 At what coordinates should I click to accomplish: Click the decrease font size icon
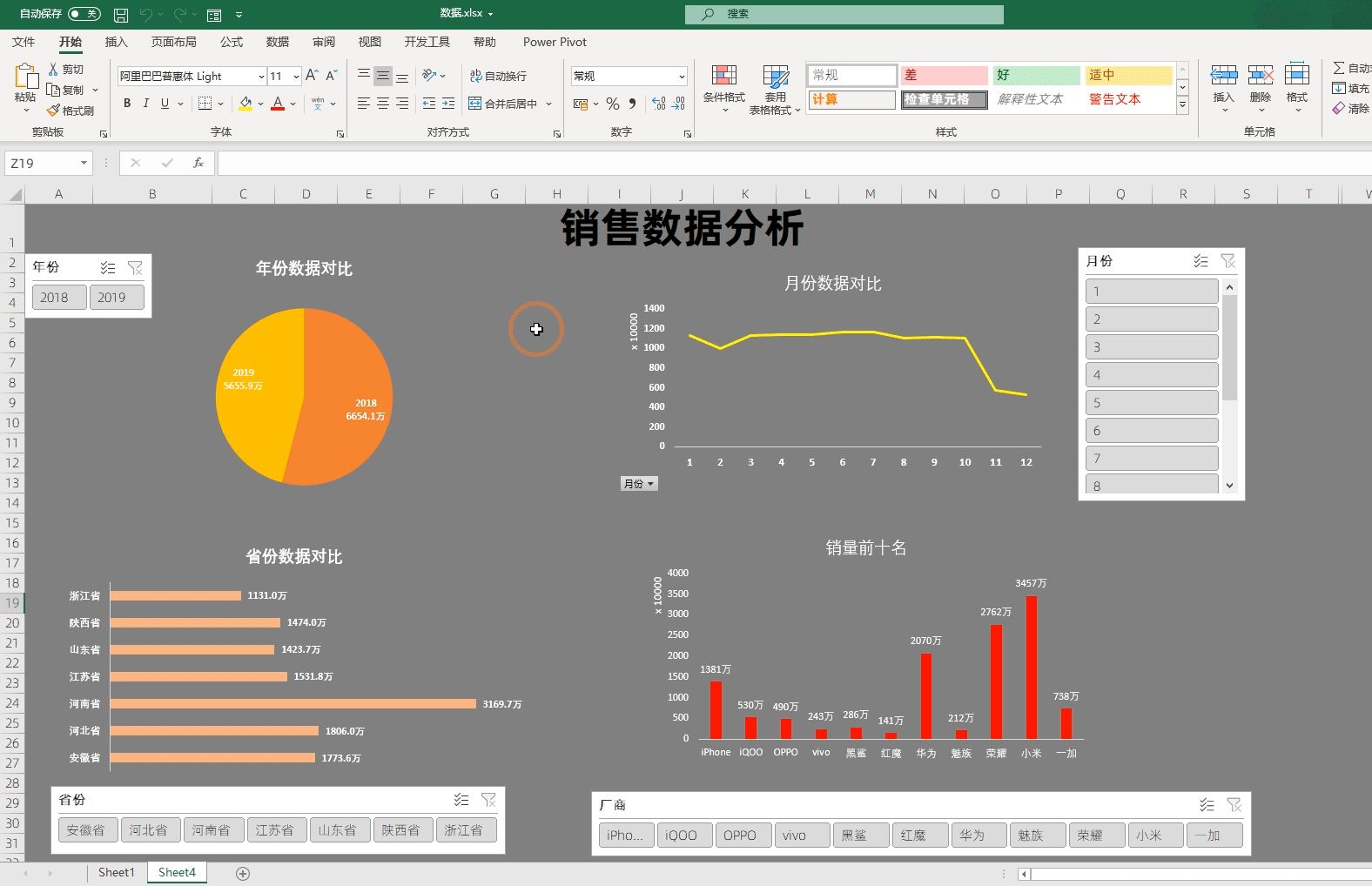(x=332, y=76)
